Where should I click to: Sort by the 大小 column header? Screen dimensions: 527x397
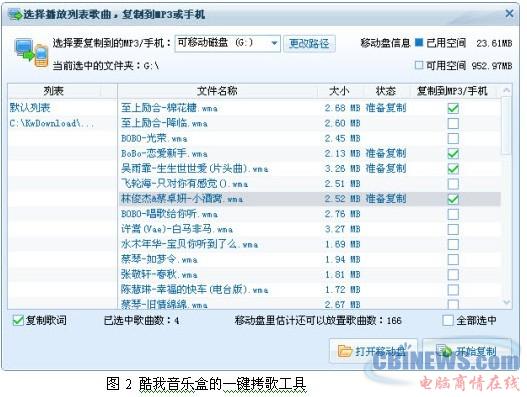339,91
